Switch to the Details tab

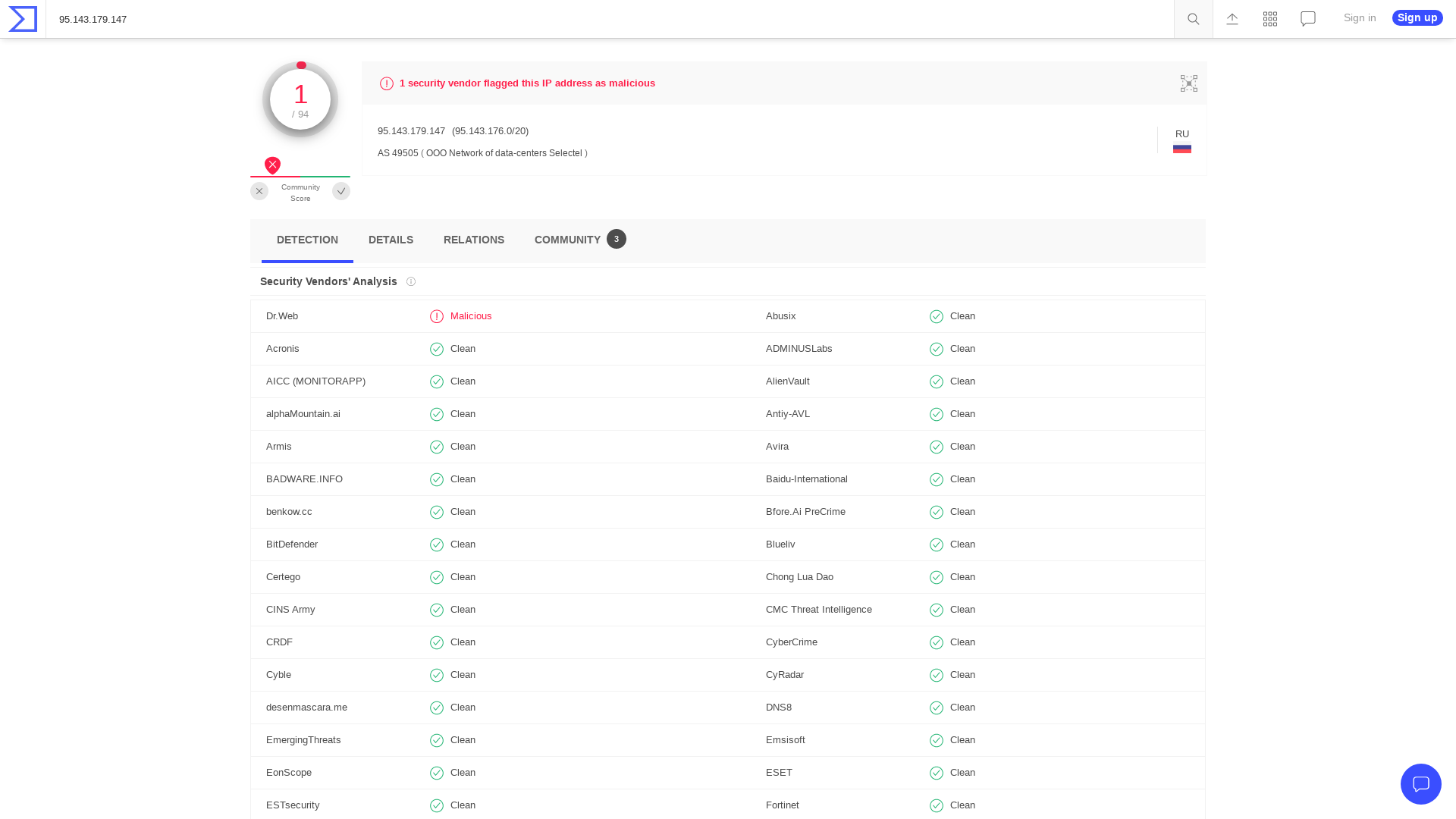point(391,240)
